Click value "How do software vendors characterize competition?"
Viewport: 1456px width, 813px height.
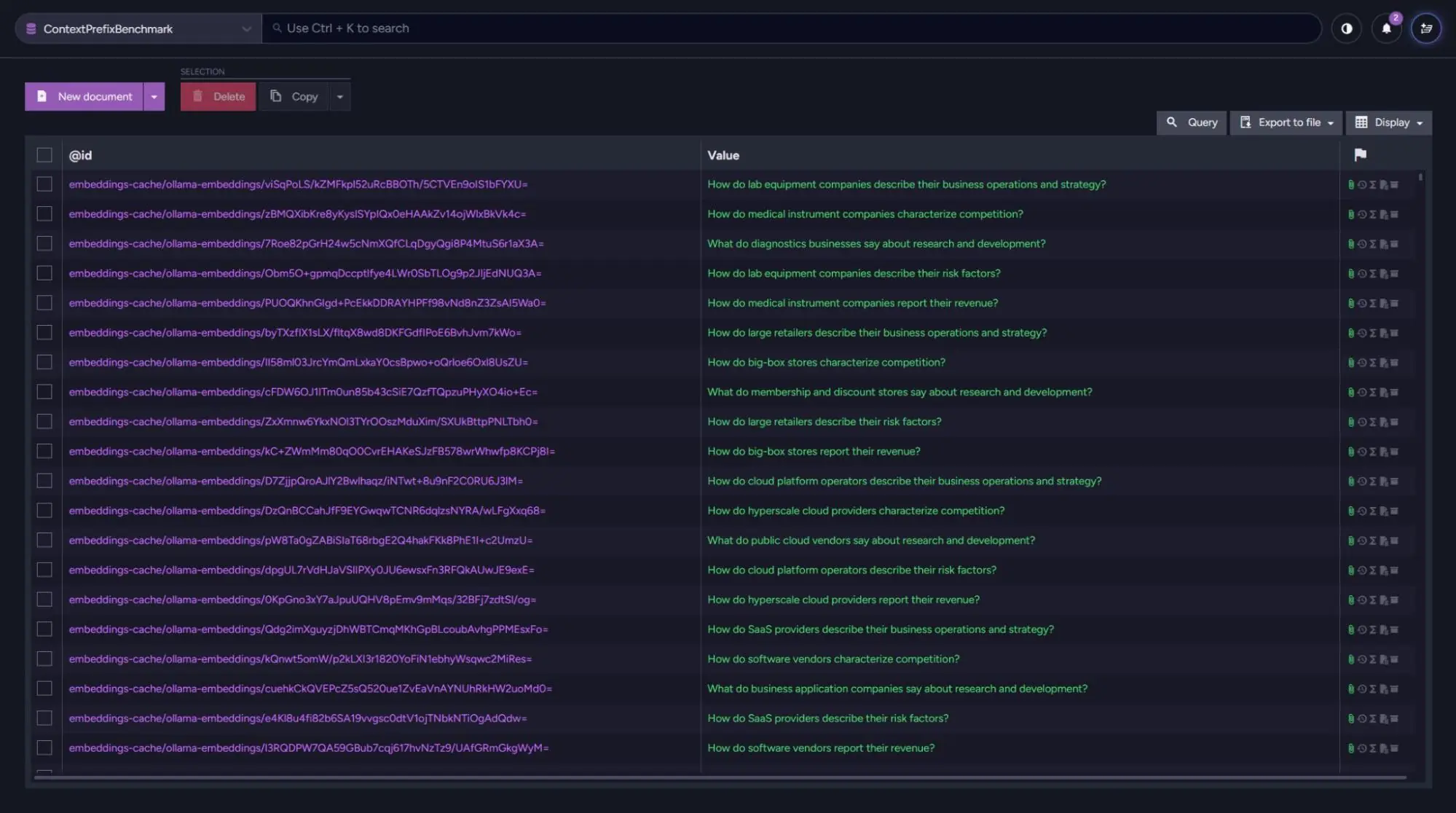[833, 659]
